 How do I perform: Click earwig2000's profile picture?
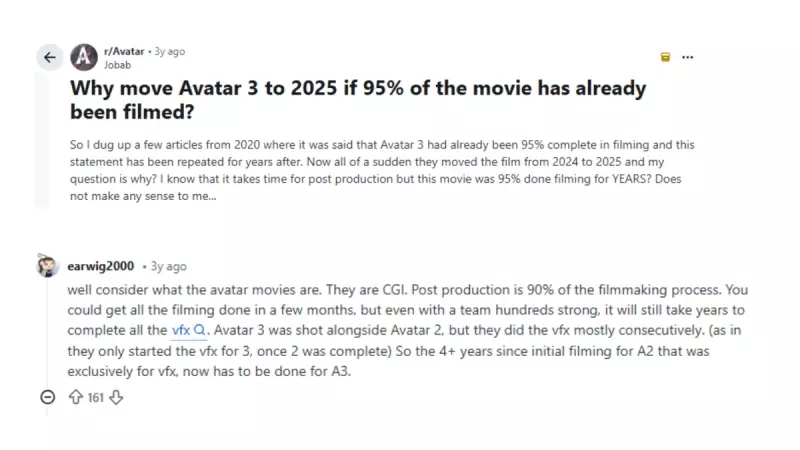(x=48, y=267)
